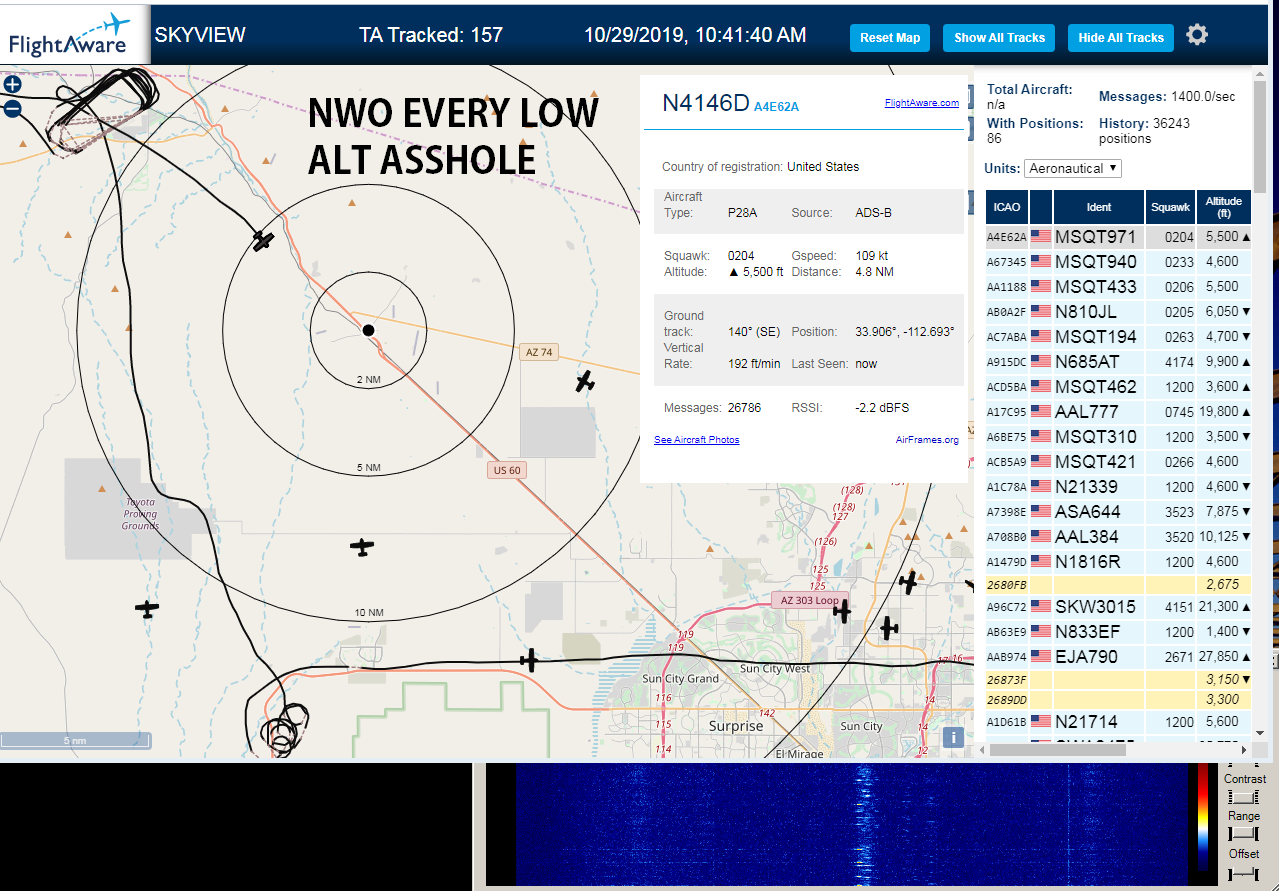Select aircraft icon on track above Sun City Grand
1279x891 pixels.
click(x=530, y=660)
